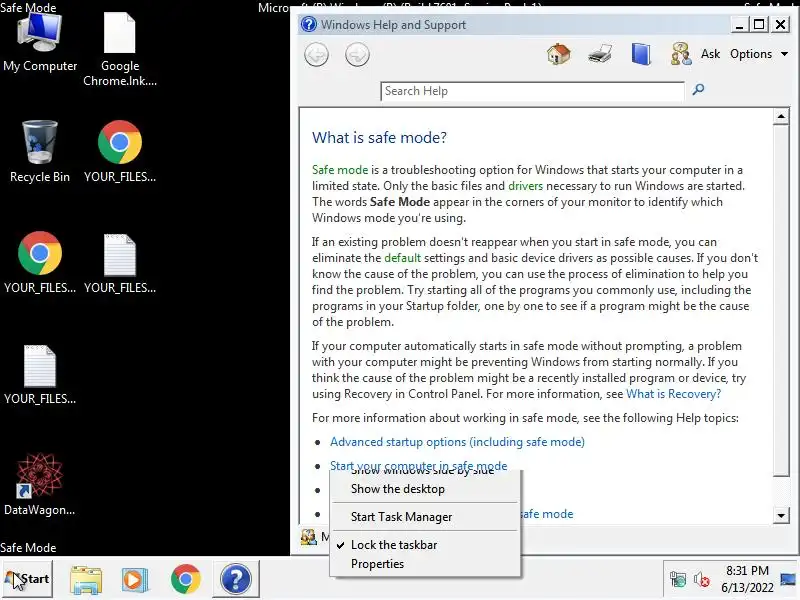Screen dimensions: 800x600
Task: Click the Ask people icon
Action: pos(681,54)
